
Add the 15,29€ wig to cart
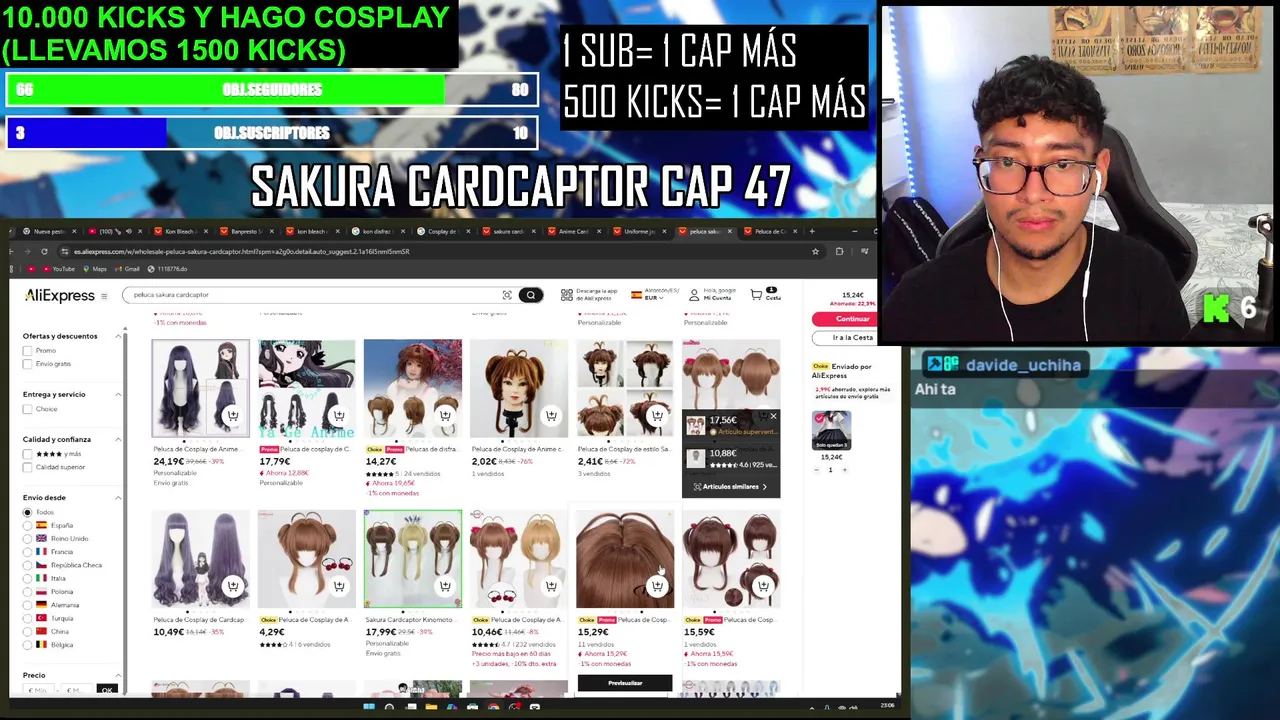[657, 586]
